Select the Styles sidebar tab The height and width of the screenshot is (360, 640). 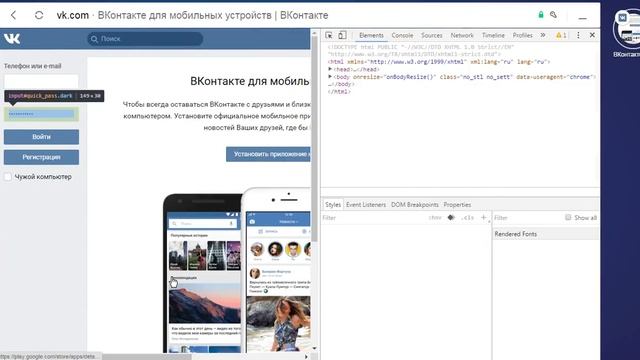[x=333, y=205]
